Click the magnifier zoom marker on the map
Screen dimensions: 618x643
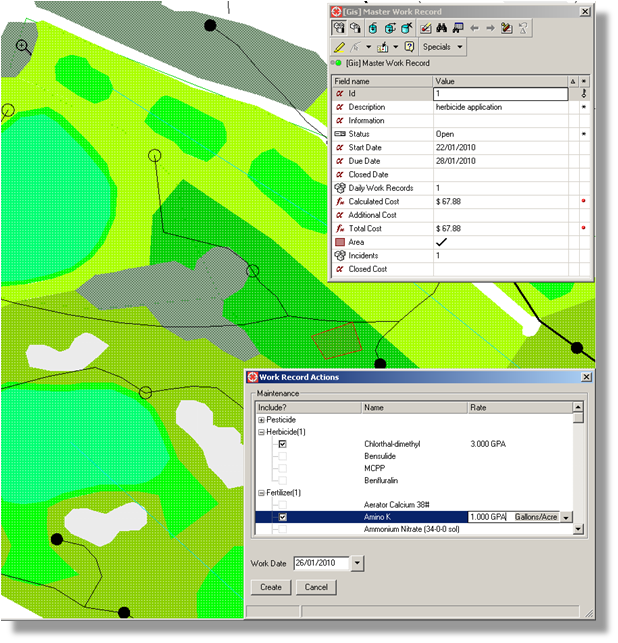point(23,46)
